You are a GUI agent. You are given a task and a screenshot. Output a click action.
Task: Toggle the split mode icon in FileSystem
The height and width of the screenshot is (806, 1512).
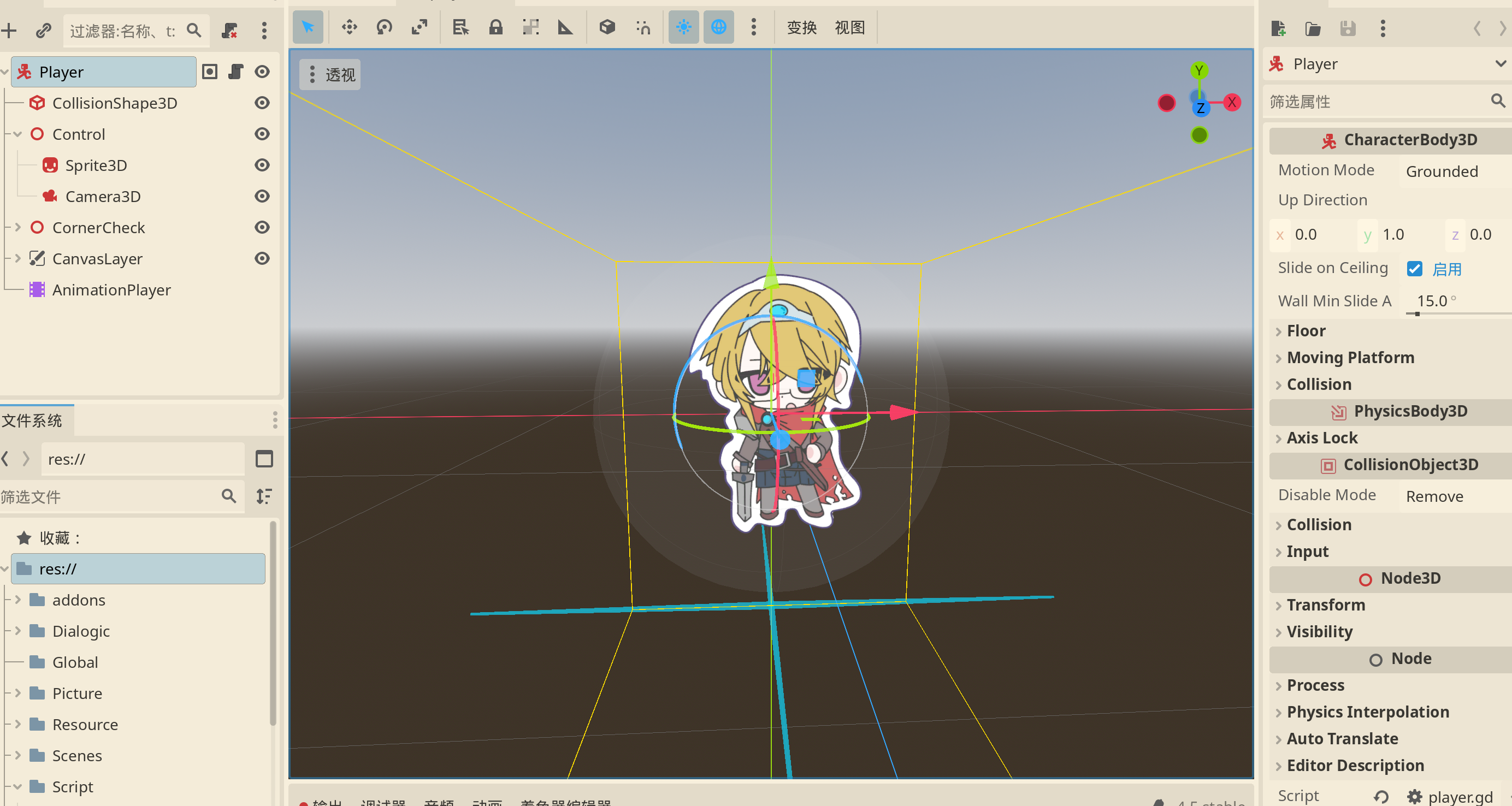pos(265,459)
